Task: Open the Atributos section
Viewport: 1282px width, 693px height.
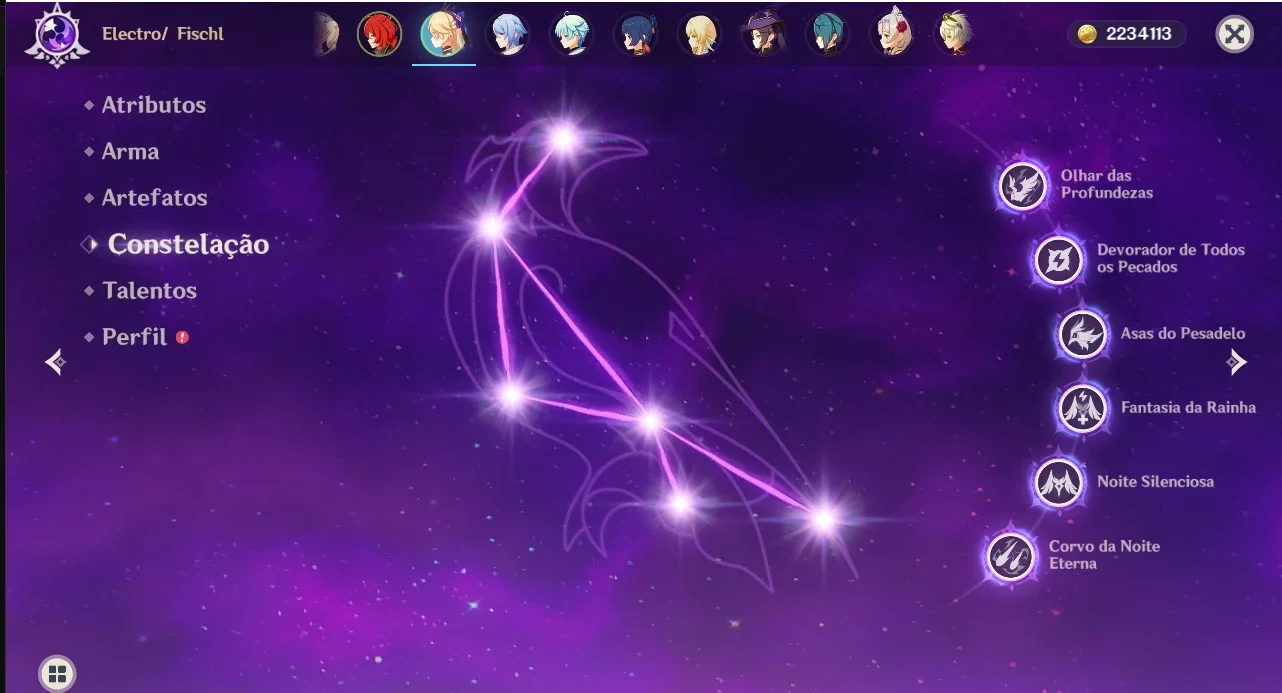Action: (x=153, y=105)
